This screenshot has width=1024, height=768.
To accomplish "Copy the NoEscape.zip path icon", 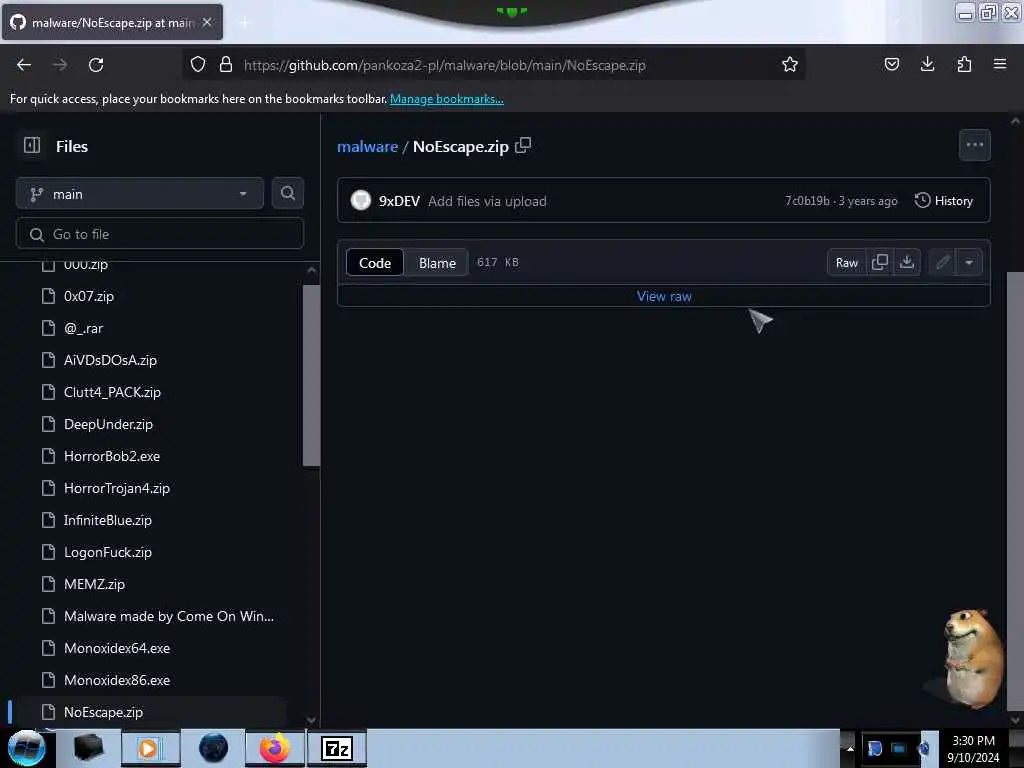I will coord(523,146).
